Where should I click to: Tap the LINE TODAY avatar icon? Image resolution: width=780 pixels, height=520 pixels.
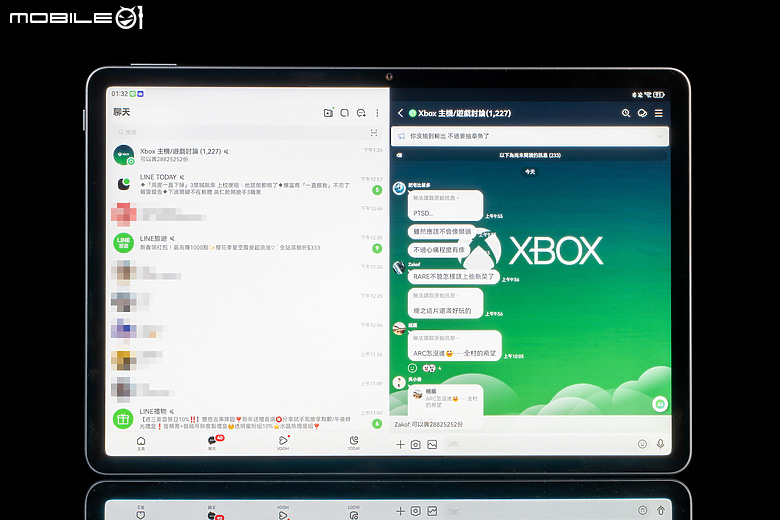(x=123, y=184)
